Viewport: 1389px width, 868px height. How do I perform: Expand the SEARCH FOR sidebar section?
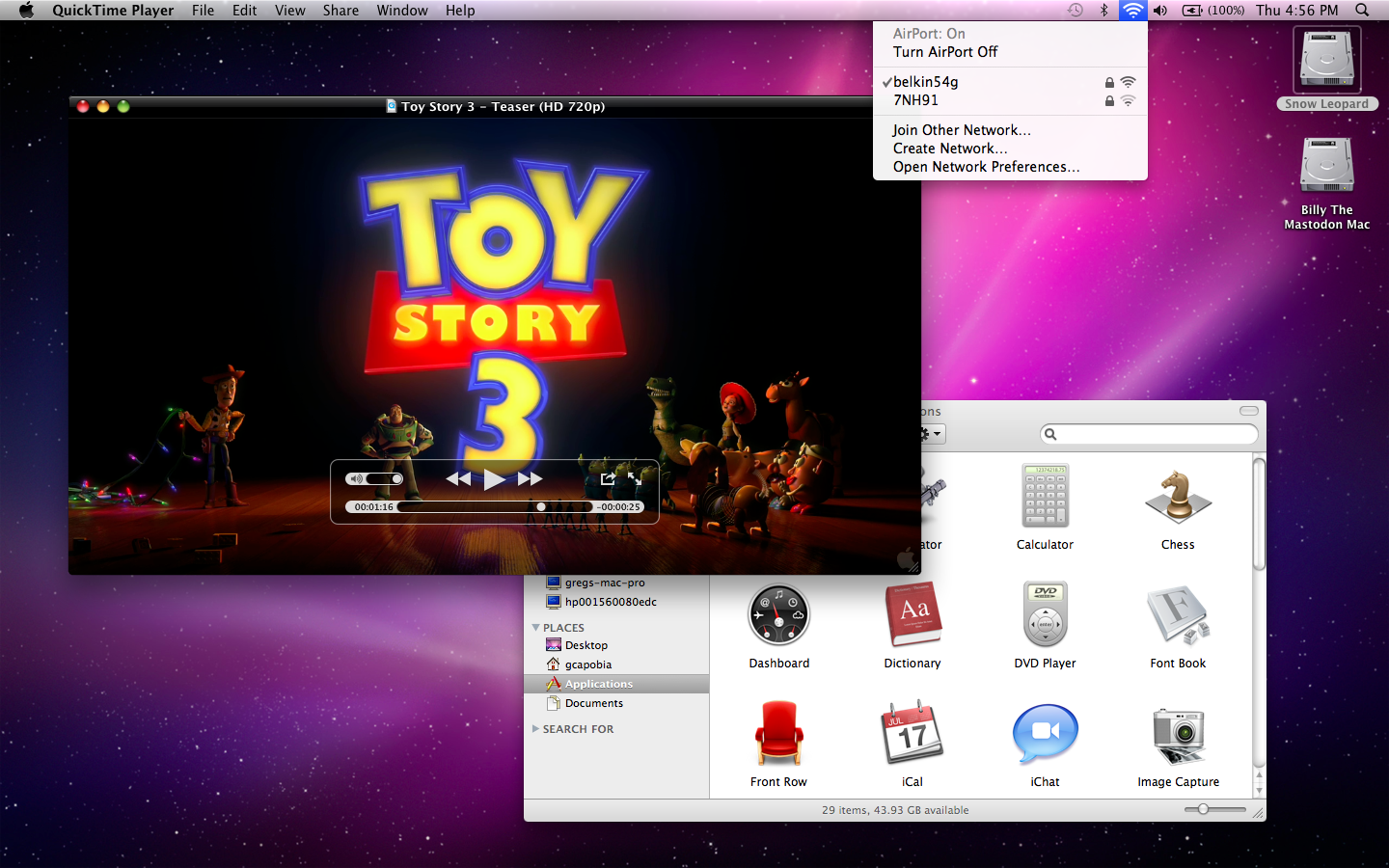(535, 729)
